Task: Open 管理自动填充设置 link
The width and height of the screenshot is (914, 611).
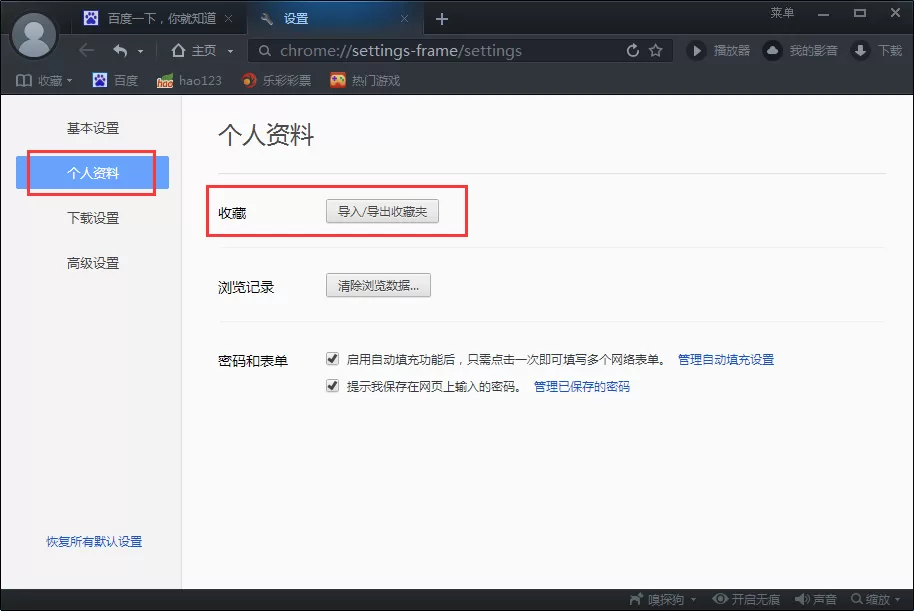Action: point(726,360)
